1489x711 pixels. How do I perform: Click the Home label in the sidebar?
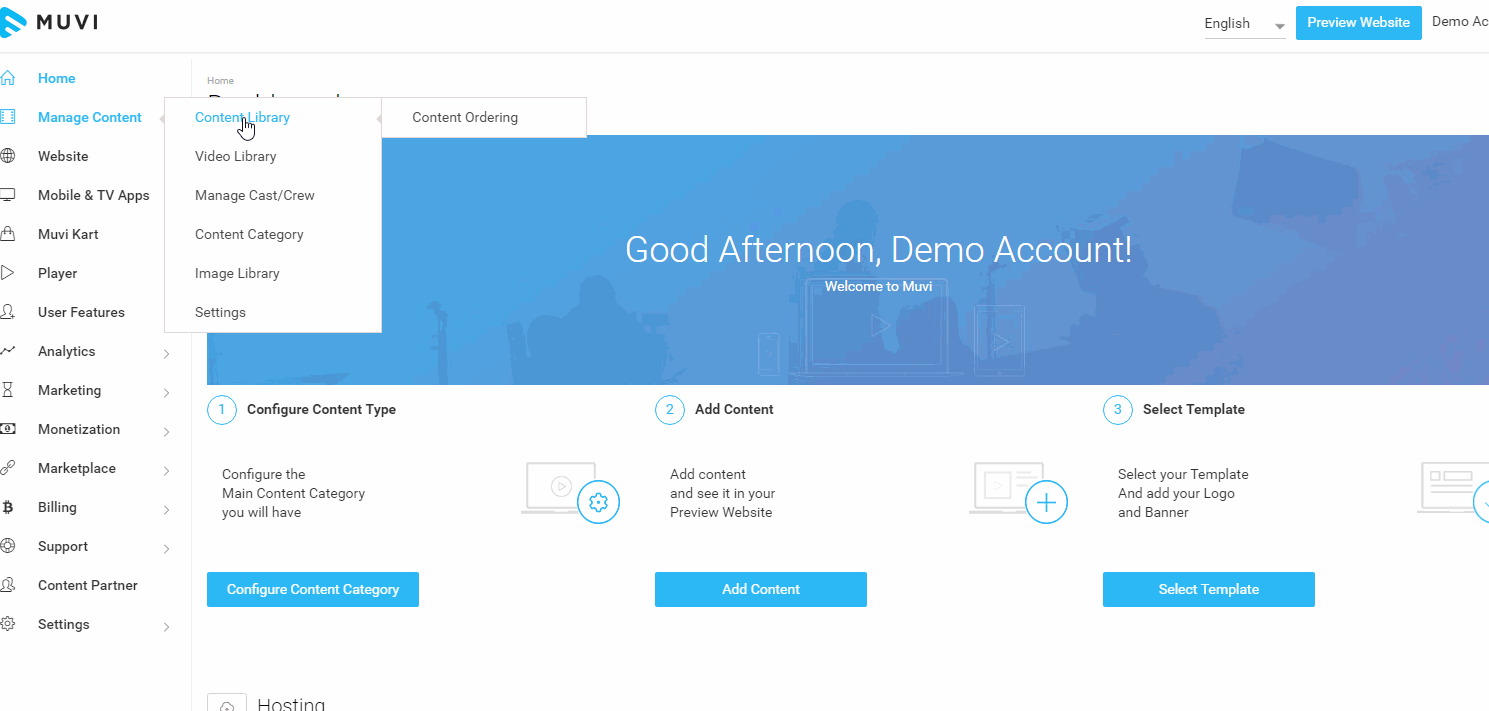[x=57, y=78]
